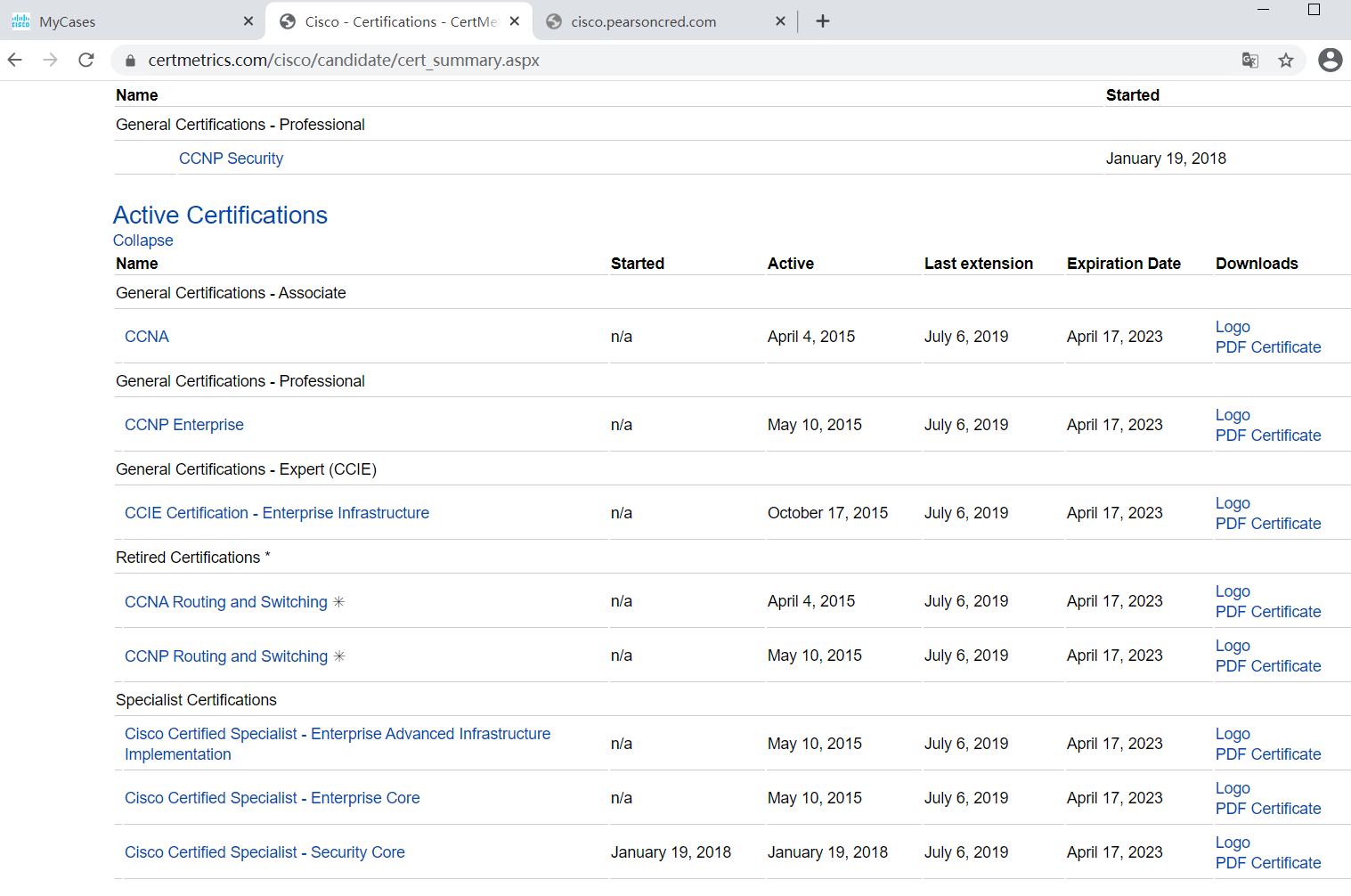Open Enterprise Advanced Infrastructure Implementation specialist link

tap(338, 744)
